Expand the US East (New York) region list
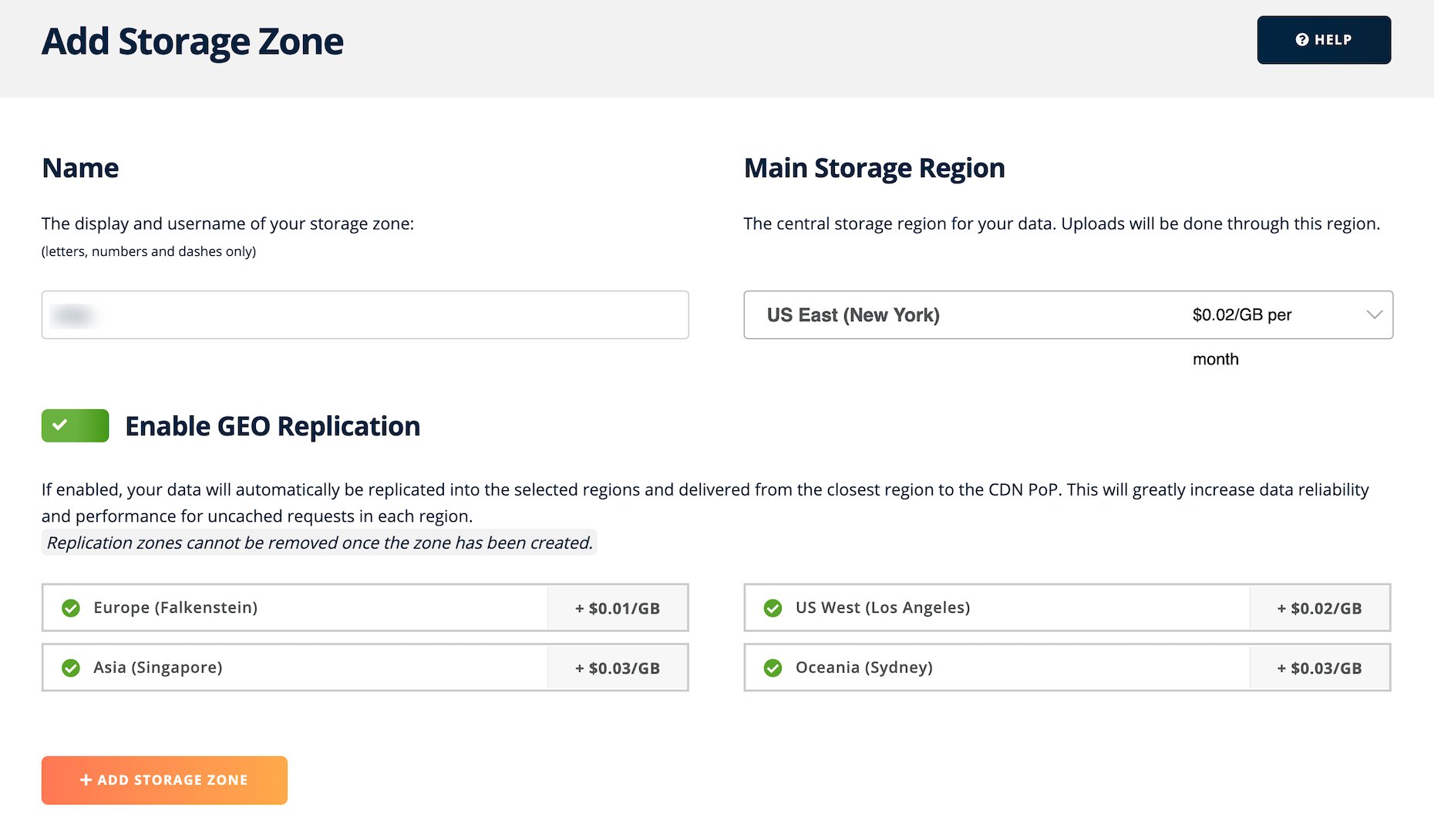The image size is (1434, 840). click(1068, 314)
